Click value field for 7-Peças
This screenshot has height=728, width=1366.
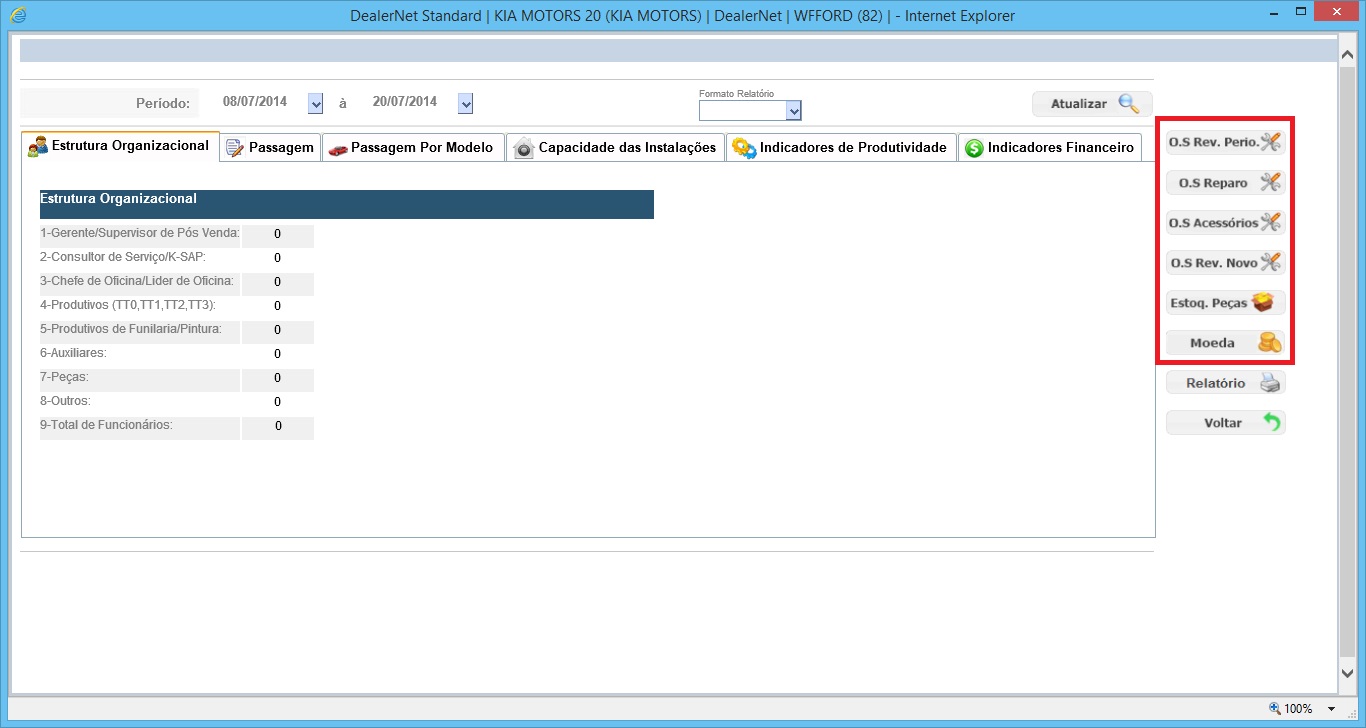point(278,379)
